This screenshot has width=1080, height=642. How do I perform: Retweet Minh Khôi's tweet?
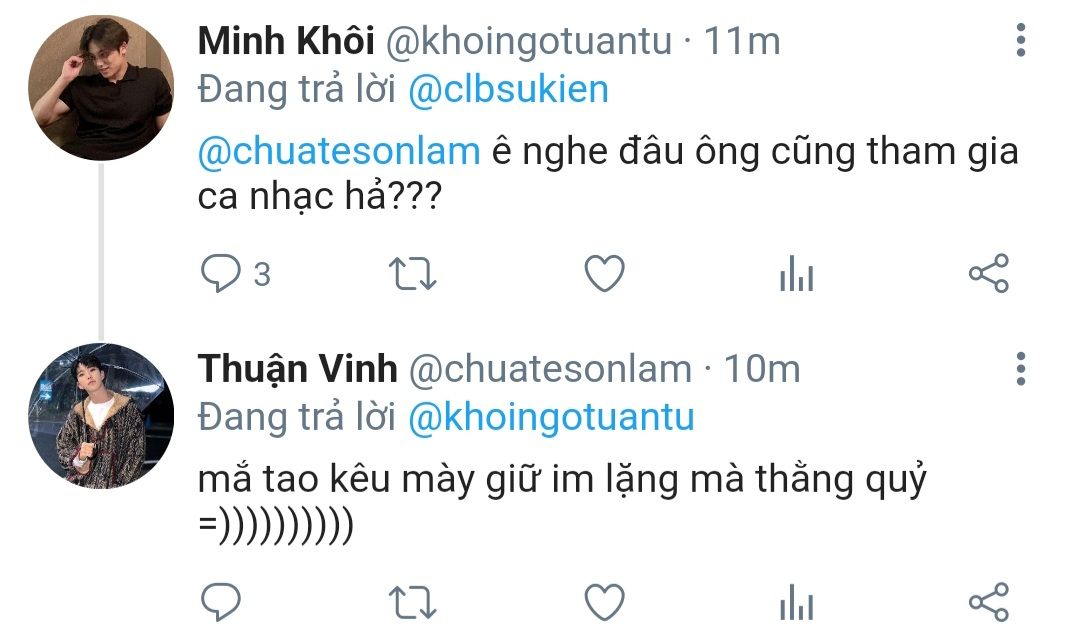pyautogui.click(x=412, y=273)
